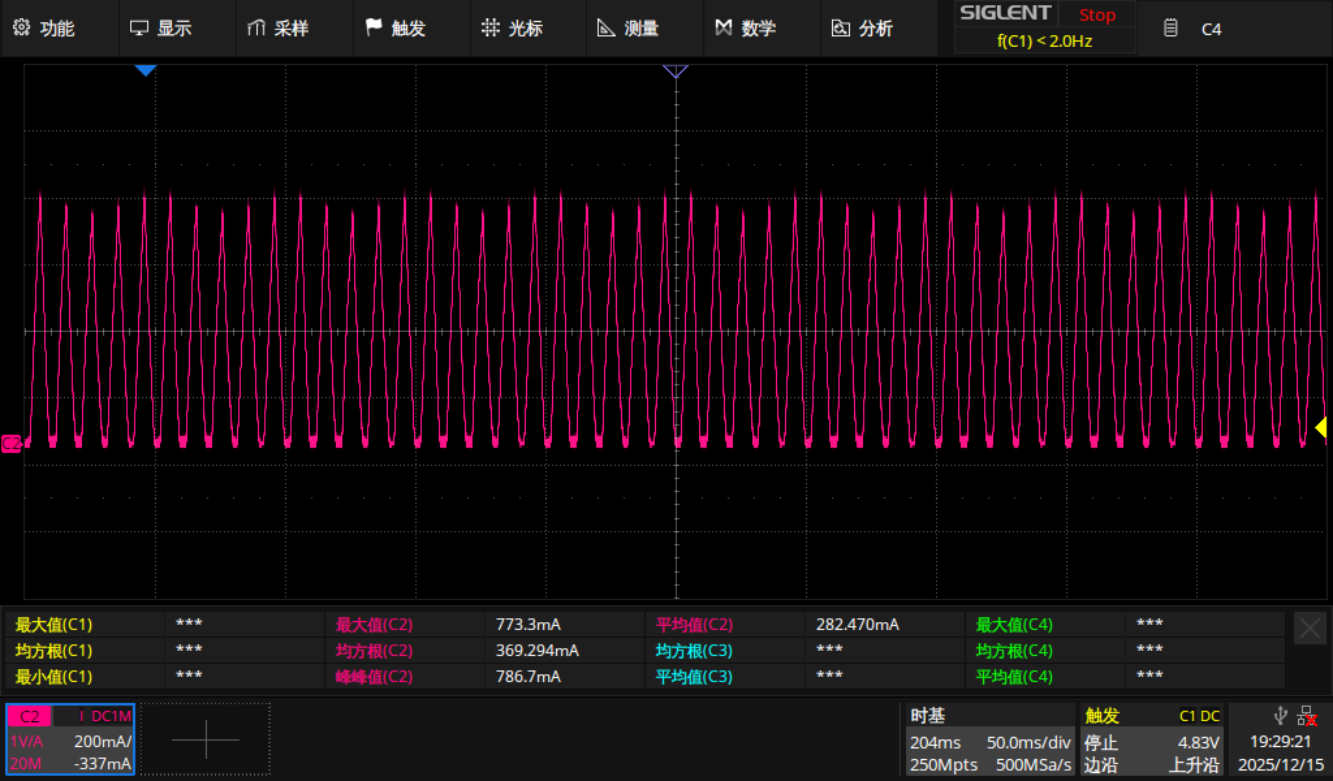This screenshot has height=781, width=1333.
Task: Open the 显示 display menu
Action: (160, 28)
